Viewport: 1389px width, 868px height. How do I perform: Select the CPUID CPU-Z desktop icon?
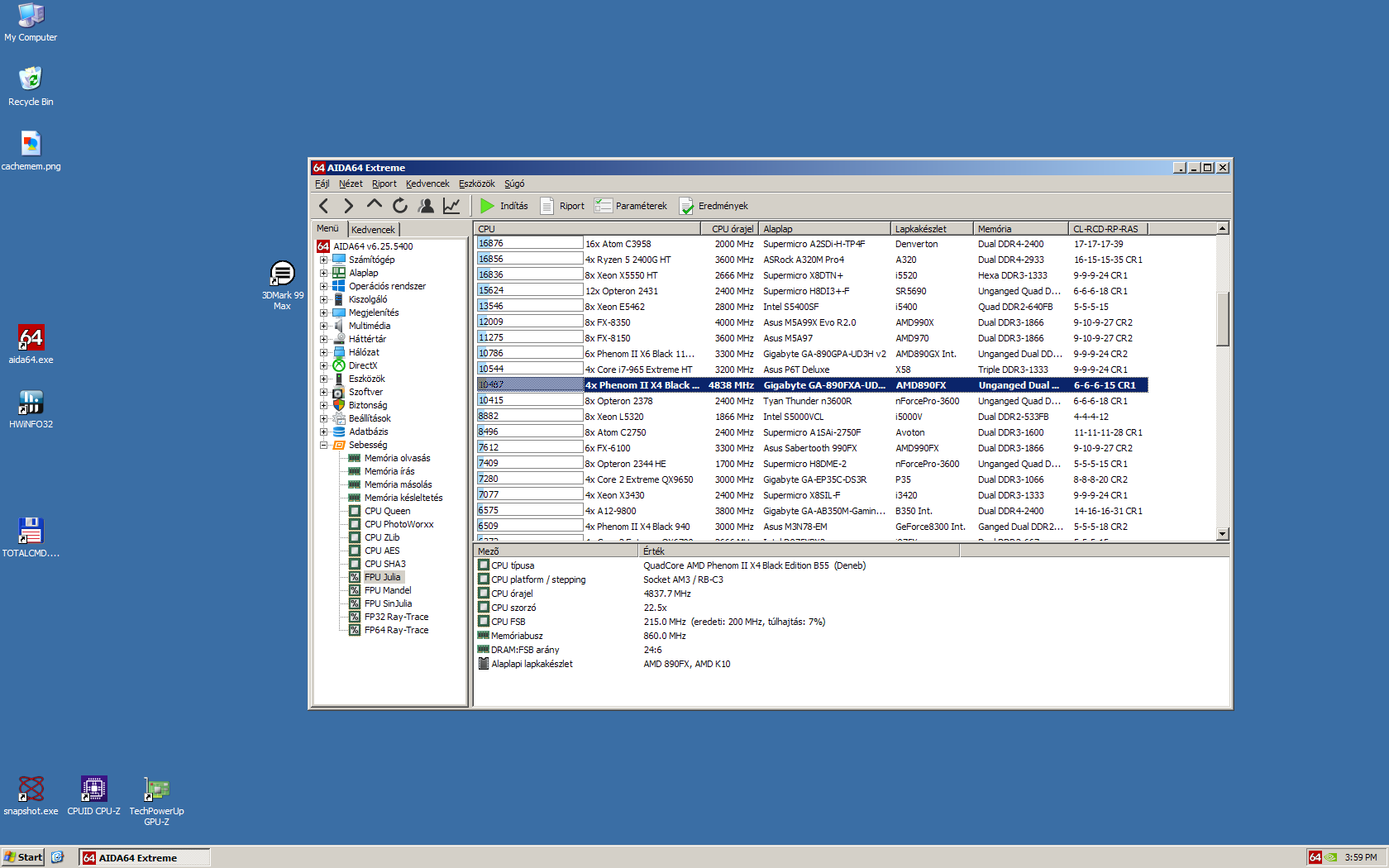click(x=93, y=796)
